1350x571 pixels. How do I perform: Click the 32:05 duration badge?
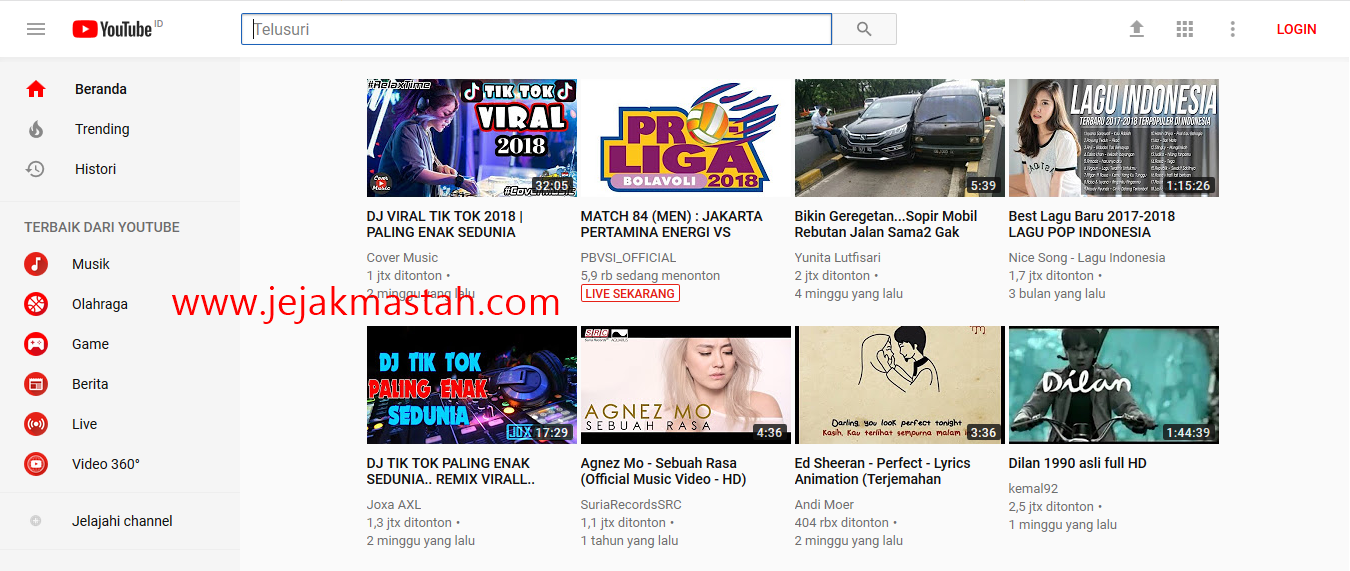[552, 186]
